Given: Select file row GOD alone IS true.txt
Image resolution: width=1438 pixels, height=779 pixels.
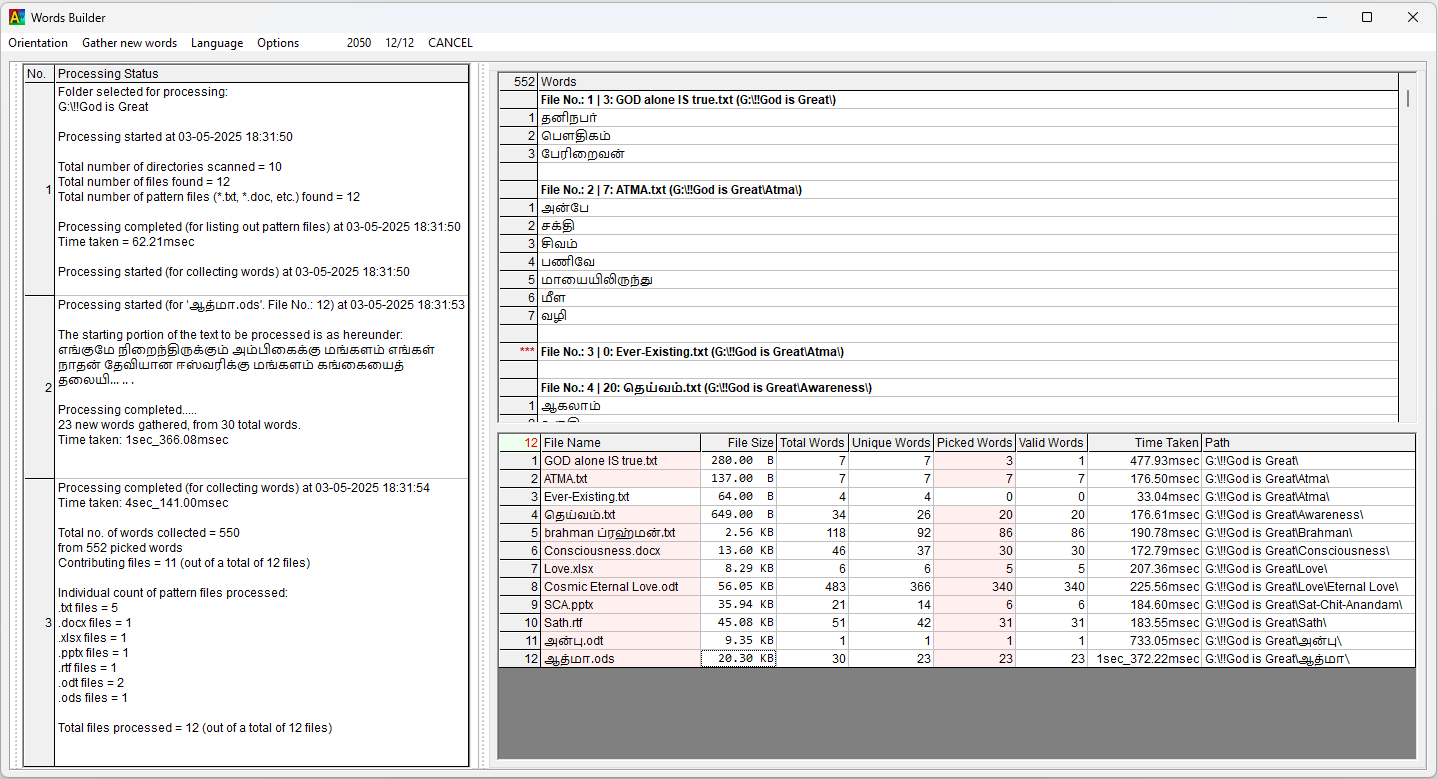Looking at the screenshot, I should (620, 461).
